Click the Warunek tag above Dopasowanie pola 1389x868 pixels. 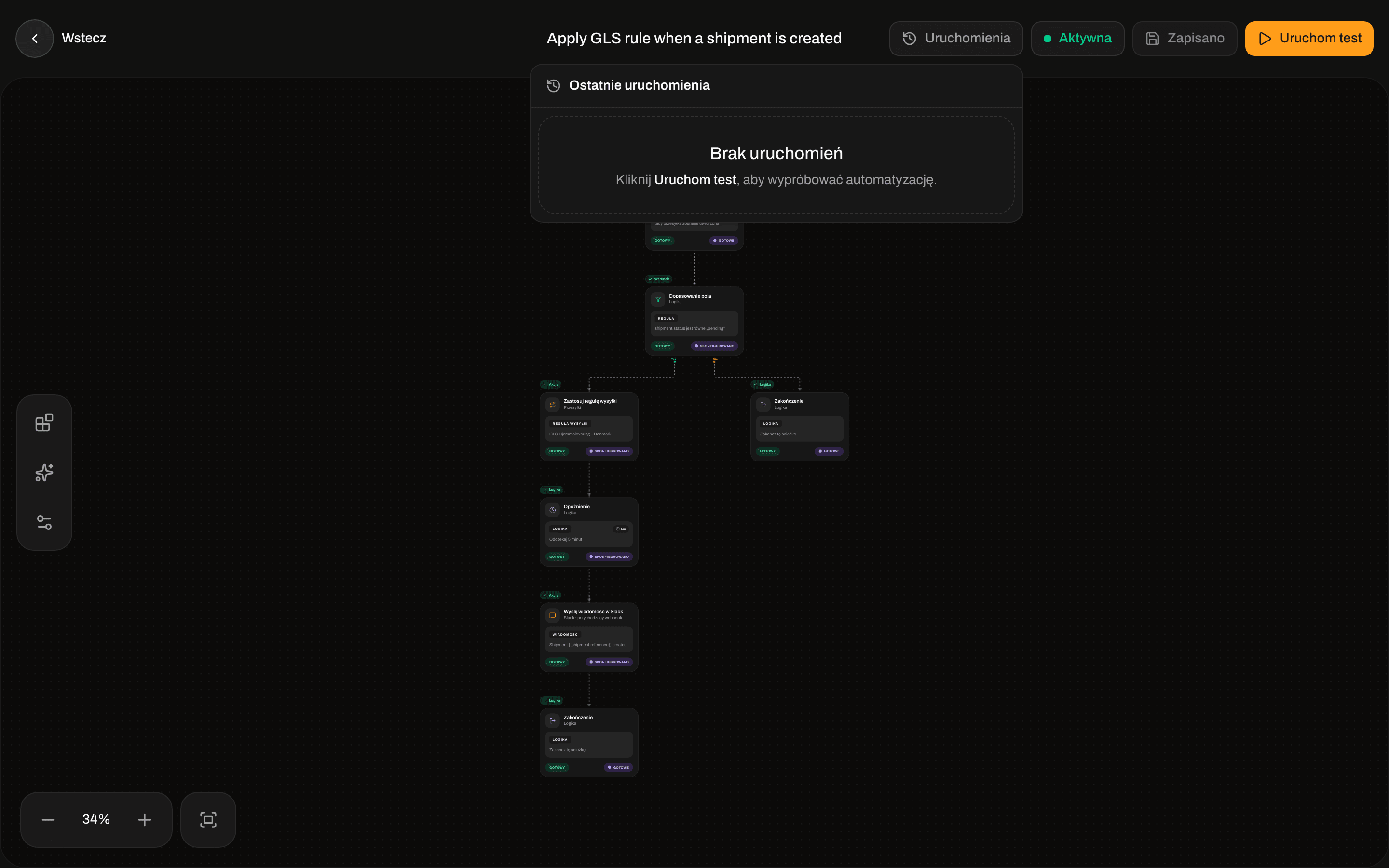[659, 279]
